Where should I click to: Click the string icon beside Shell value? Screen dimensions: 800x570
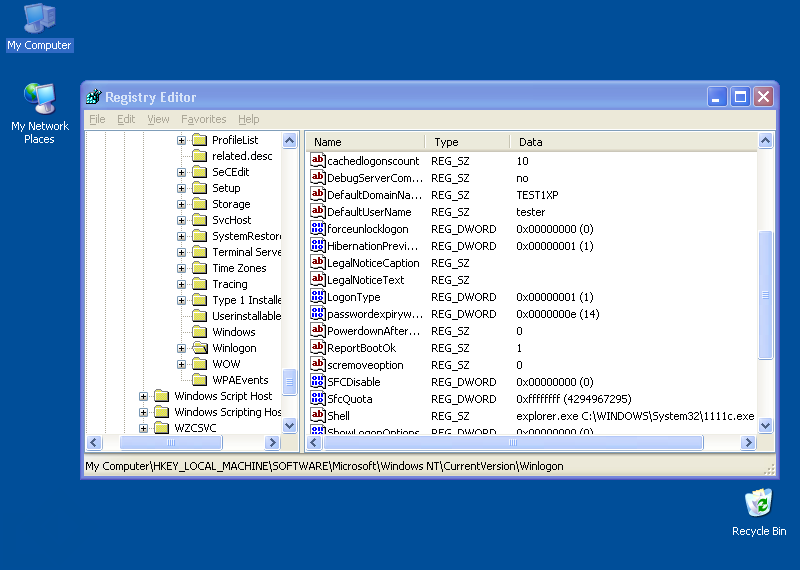317,415
